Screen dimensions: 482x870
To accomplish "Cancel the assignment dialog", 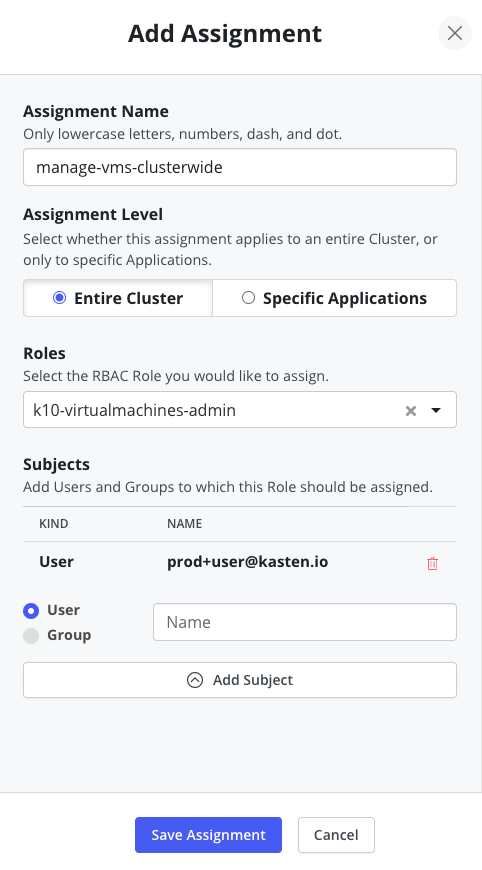I will click(336, 835).
